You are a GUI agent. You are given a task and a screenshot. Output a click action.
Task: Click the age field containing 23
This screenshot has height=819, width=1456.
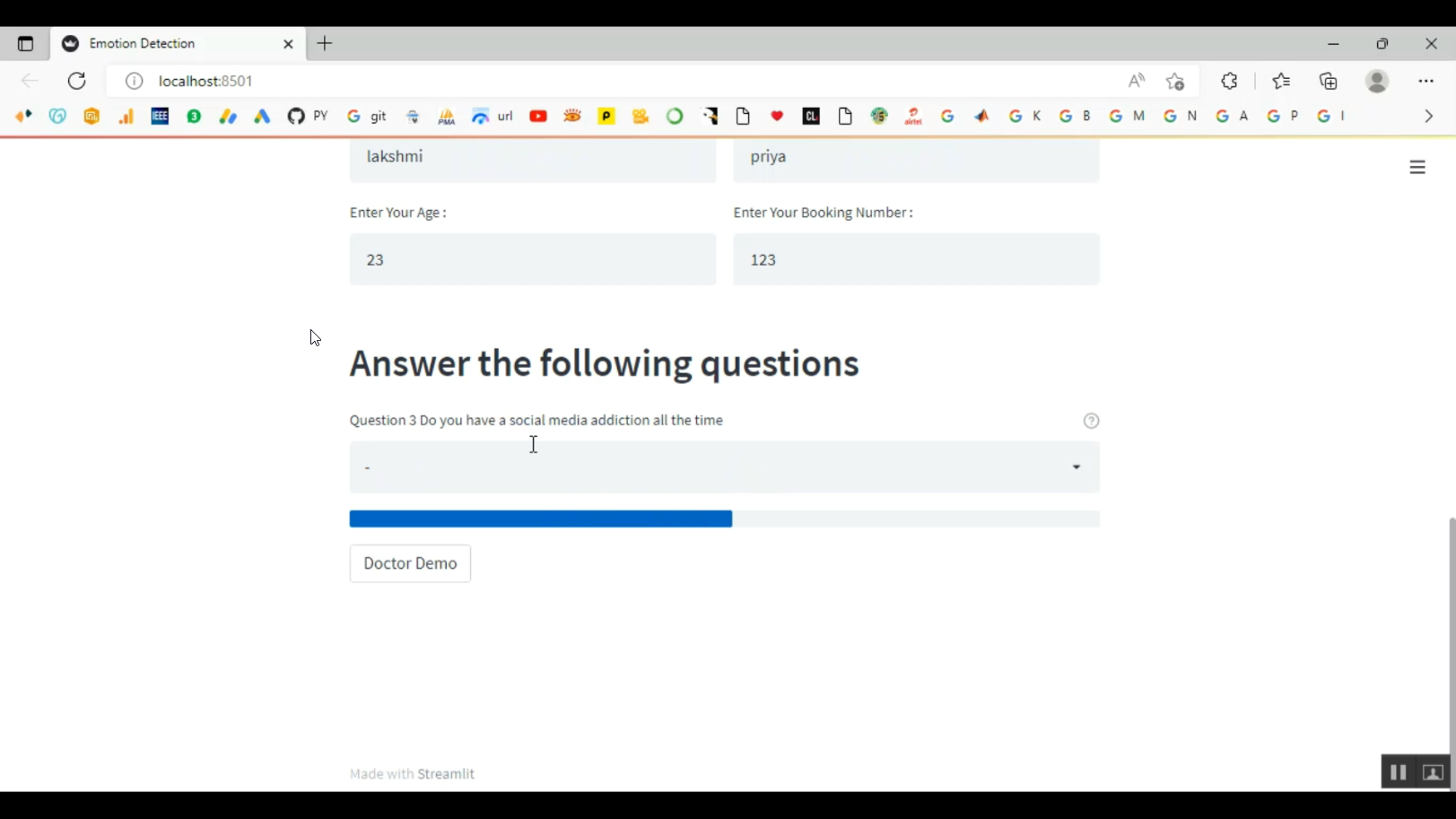tap(533, 259)
